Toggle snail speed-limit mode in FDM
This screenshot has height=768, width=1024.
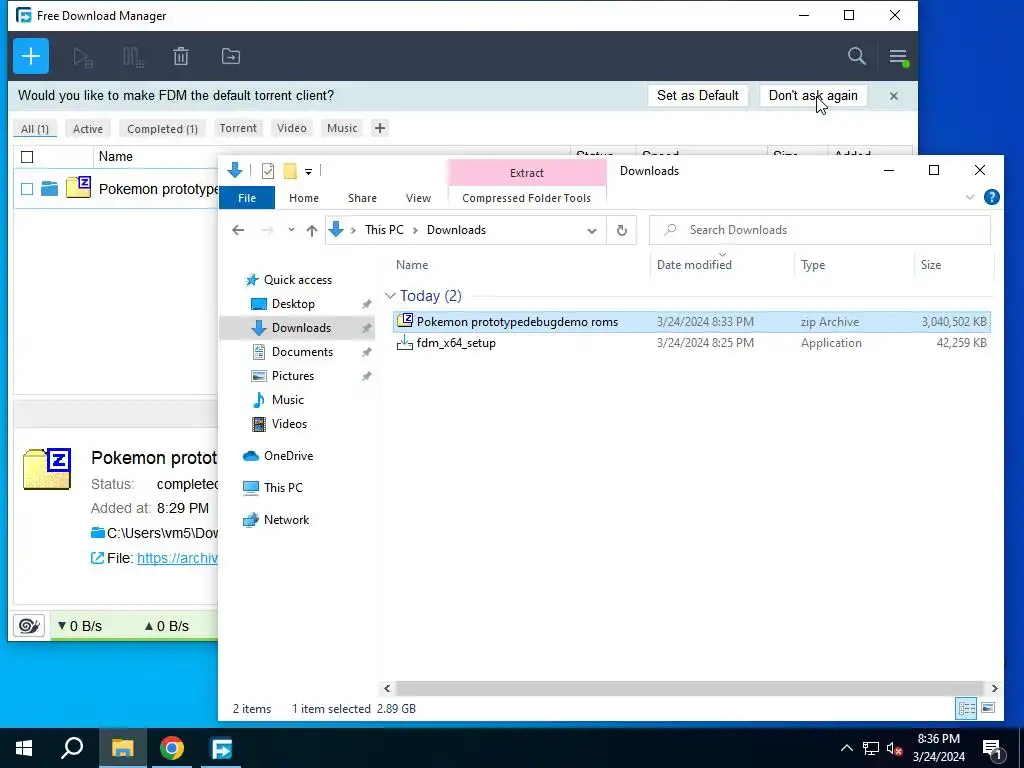[29, 626]
